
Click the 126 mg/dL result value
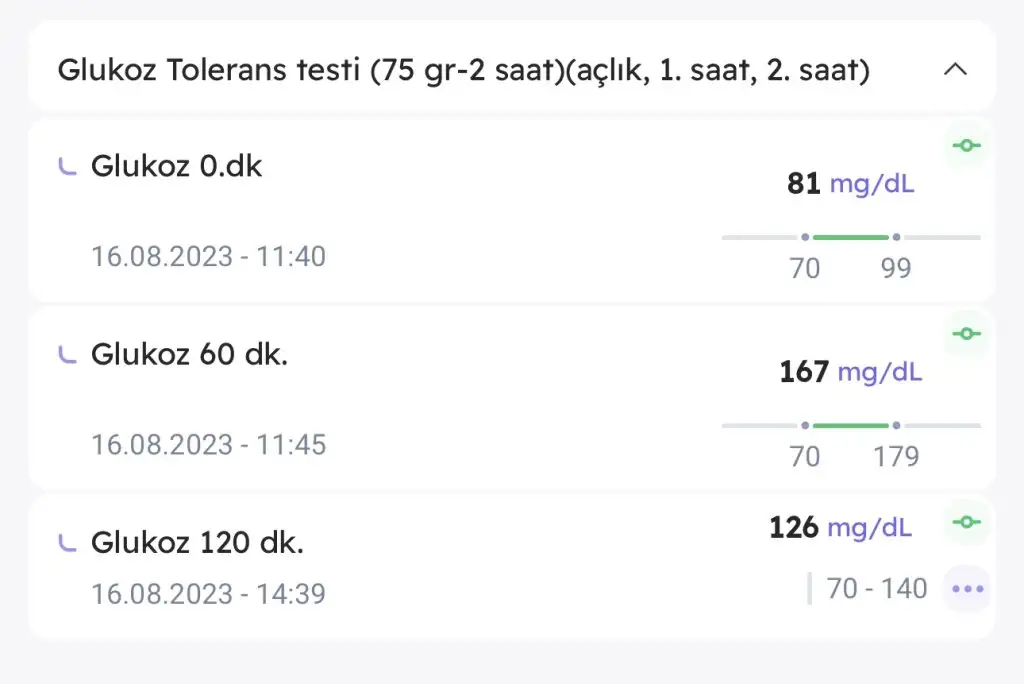(x=840, y=526)
